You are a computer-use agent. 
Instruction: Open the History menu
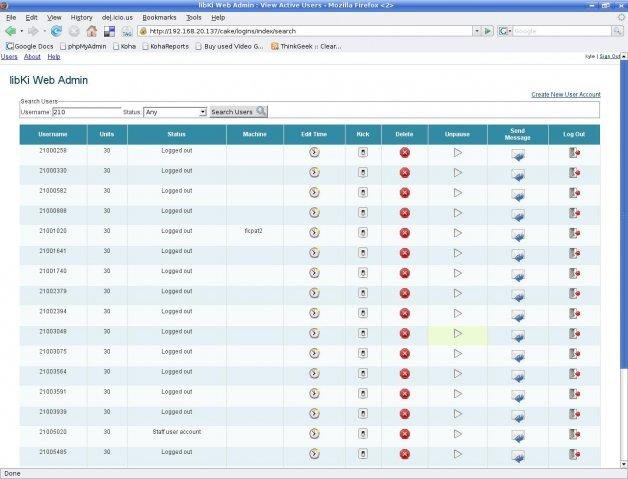(82, 17)
